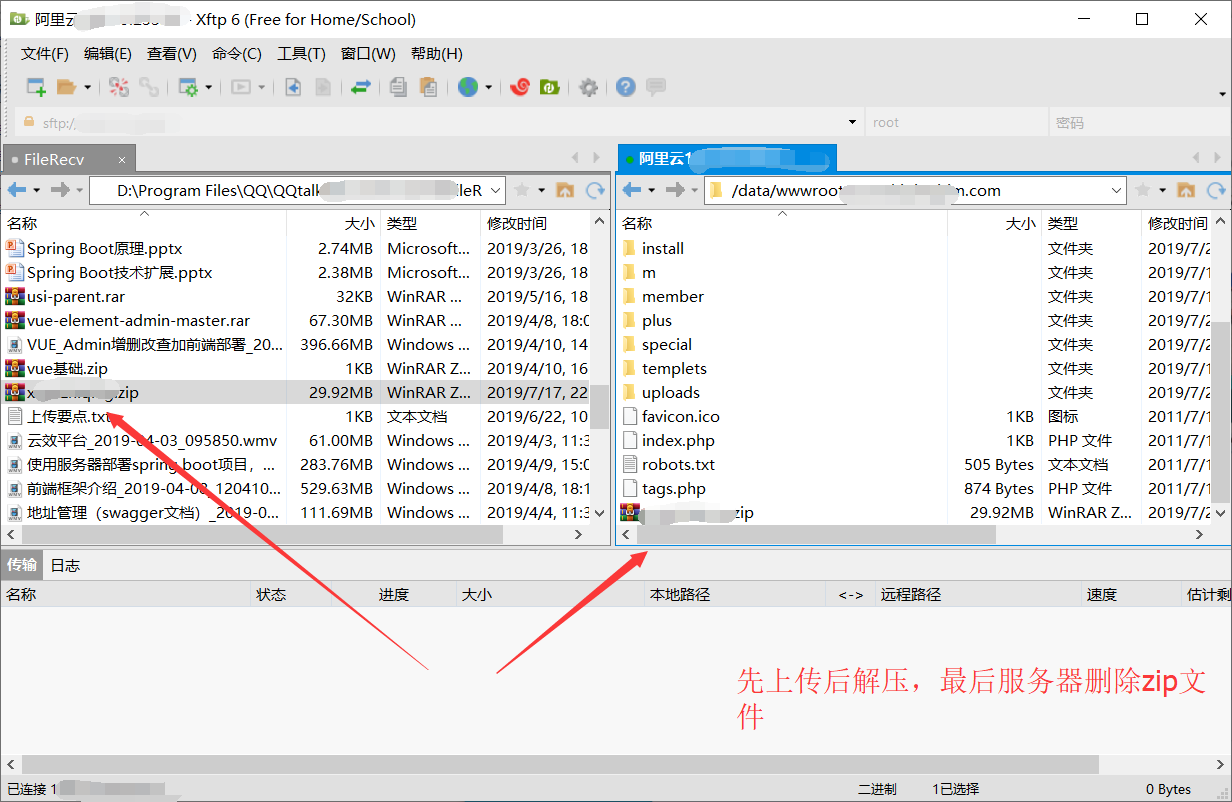Expand the globe icon dropdown arrow

pos(489,88)
